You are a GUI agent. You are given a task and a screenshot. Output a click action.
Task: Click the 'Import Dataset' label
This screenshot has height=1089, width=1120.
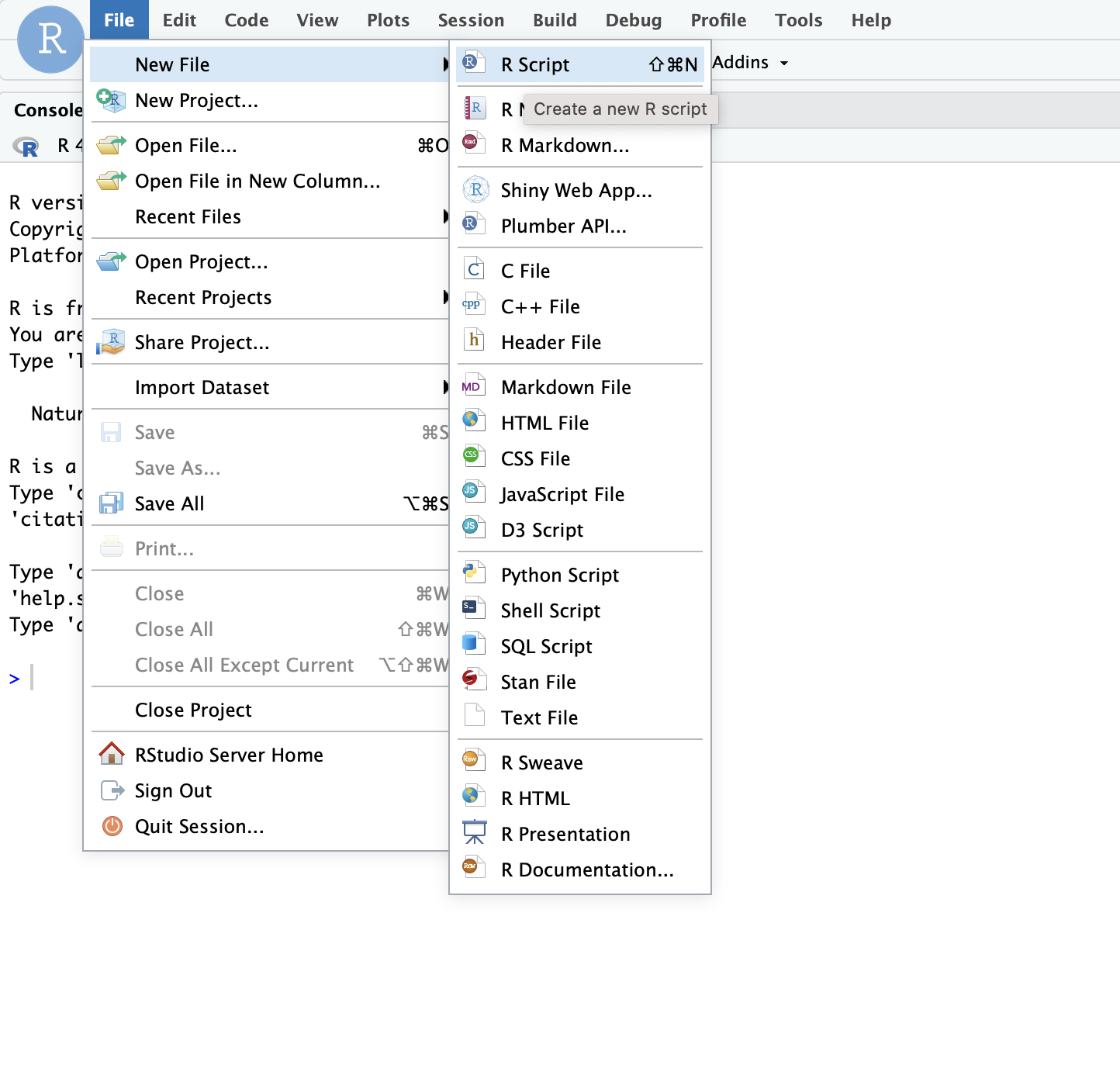pos(202,387)
